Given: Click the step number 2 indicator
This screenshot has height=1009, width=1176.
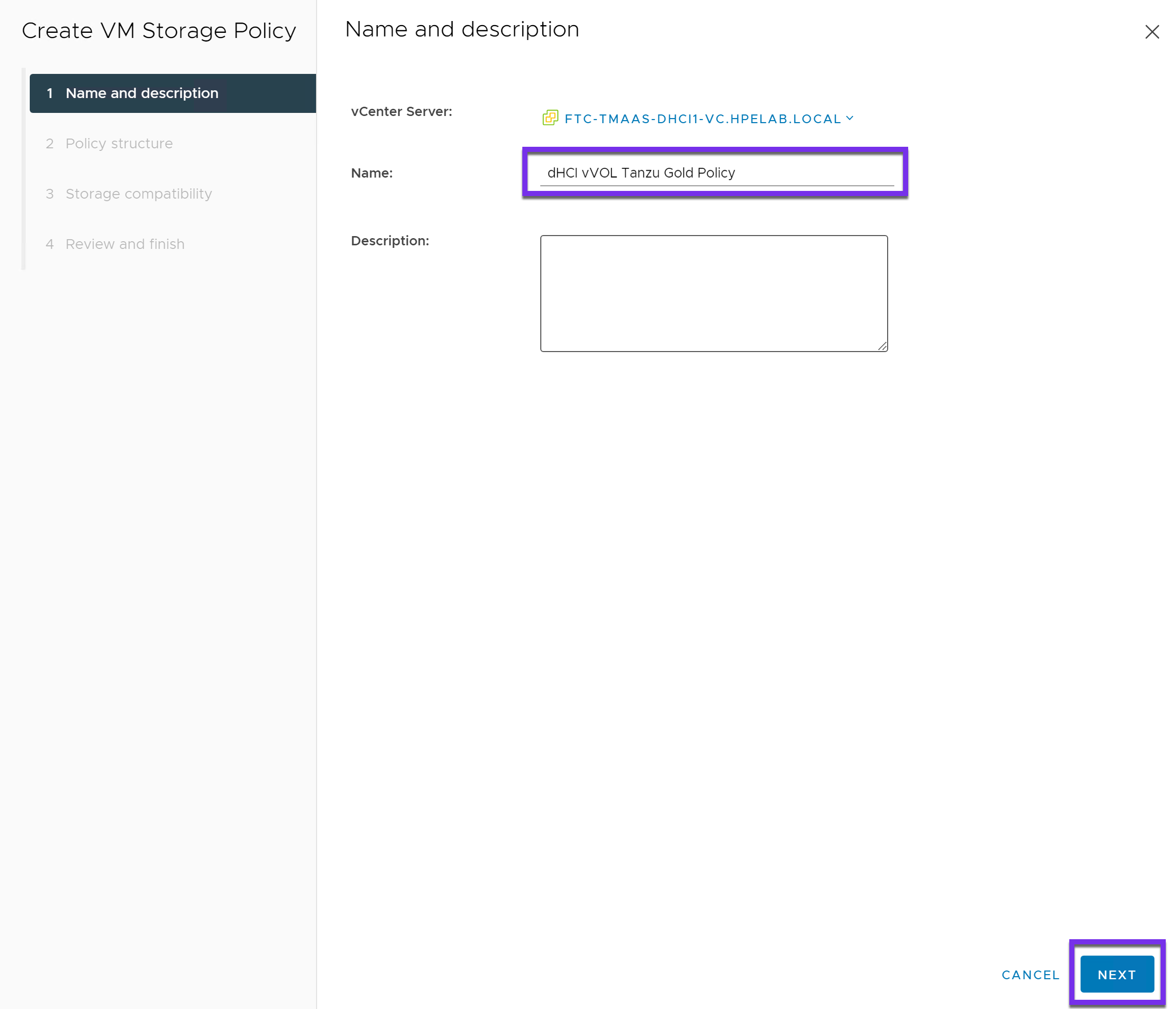Looking at the screenshot, I should tap(50, 144).
